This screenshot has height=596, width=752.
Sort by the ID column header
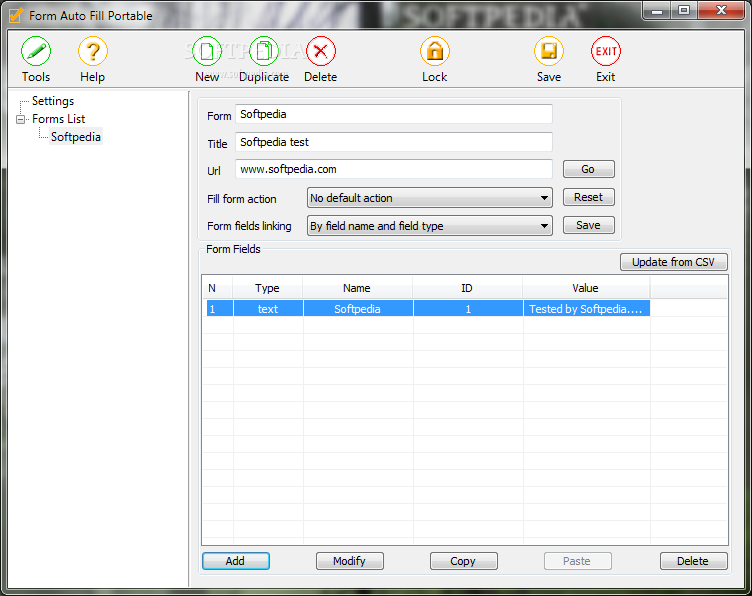[x=468, y=288]
